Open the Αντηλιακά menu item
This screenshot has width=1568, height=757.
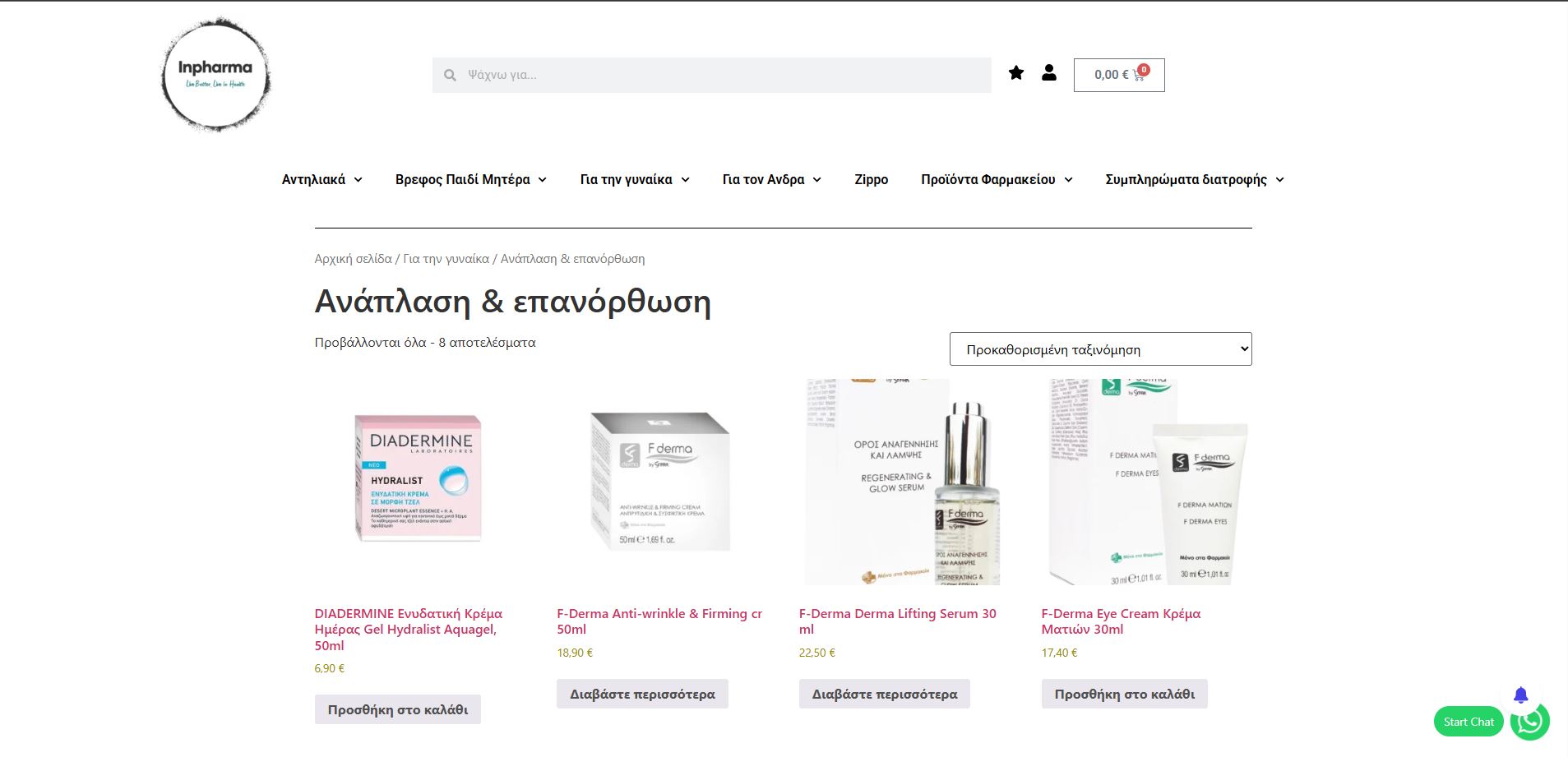(313, 179)
